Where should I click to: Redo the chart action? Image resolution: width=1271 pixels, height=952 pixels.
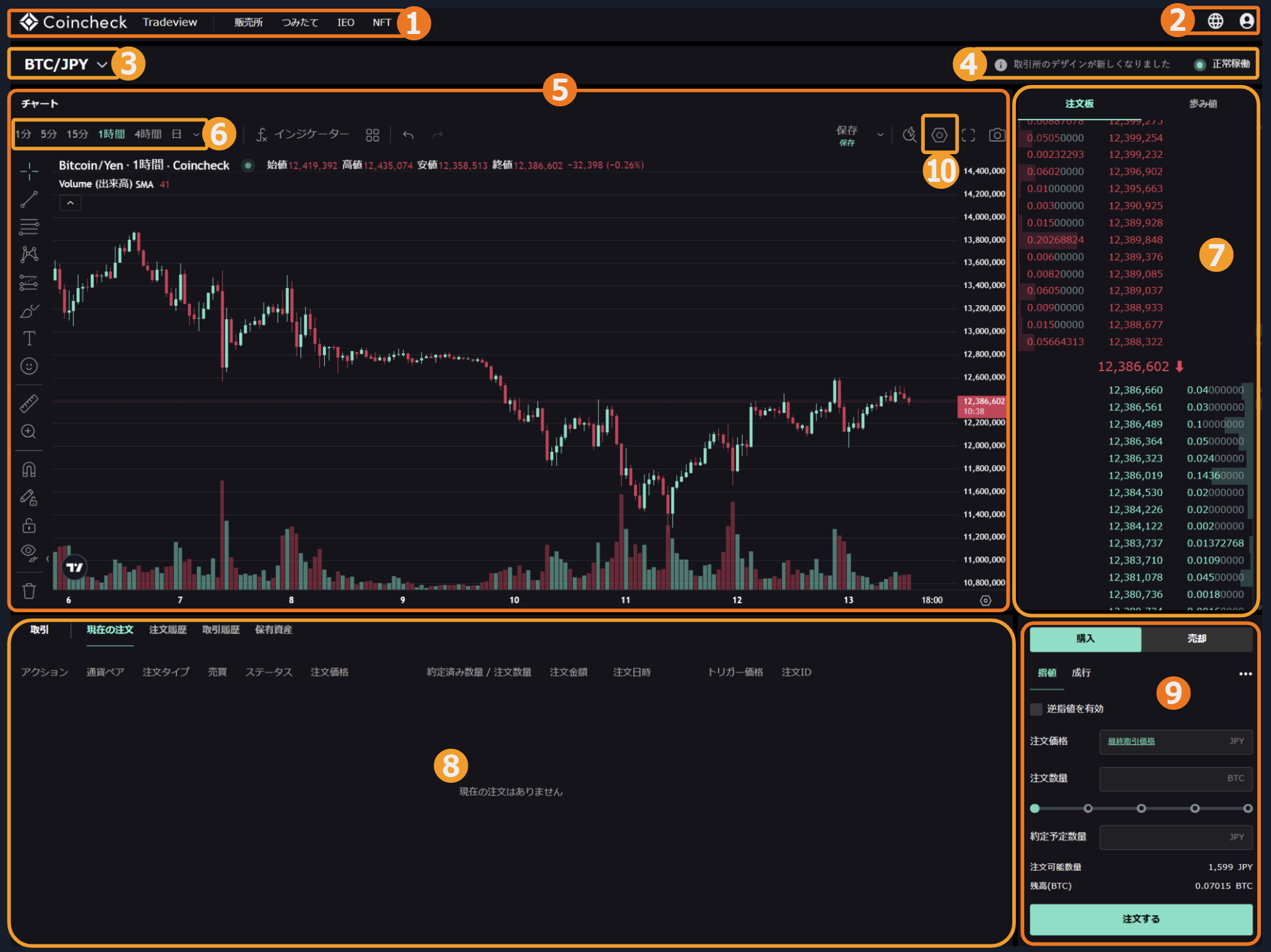tap(438, 135)
